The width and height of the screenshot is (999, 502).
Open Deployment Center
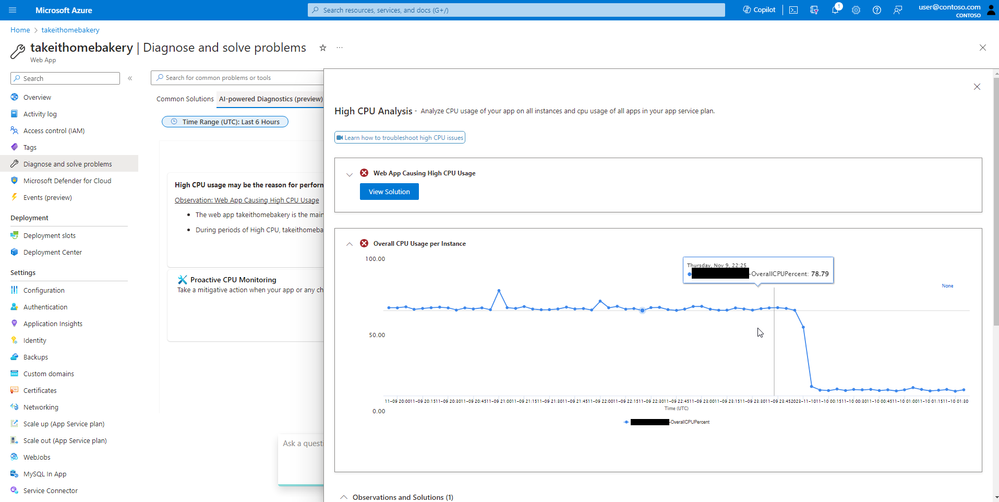[x=52, y=252]
